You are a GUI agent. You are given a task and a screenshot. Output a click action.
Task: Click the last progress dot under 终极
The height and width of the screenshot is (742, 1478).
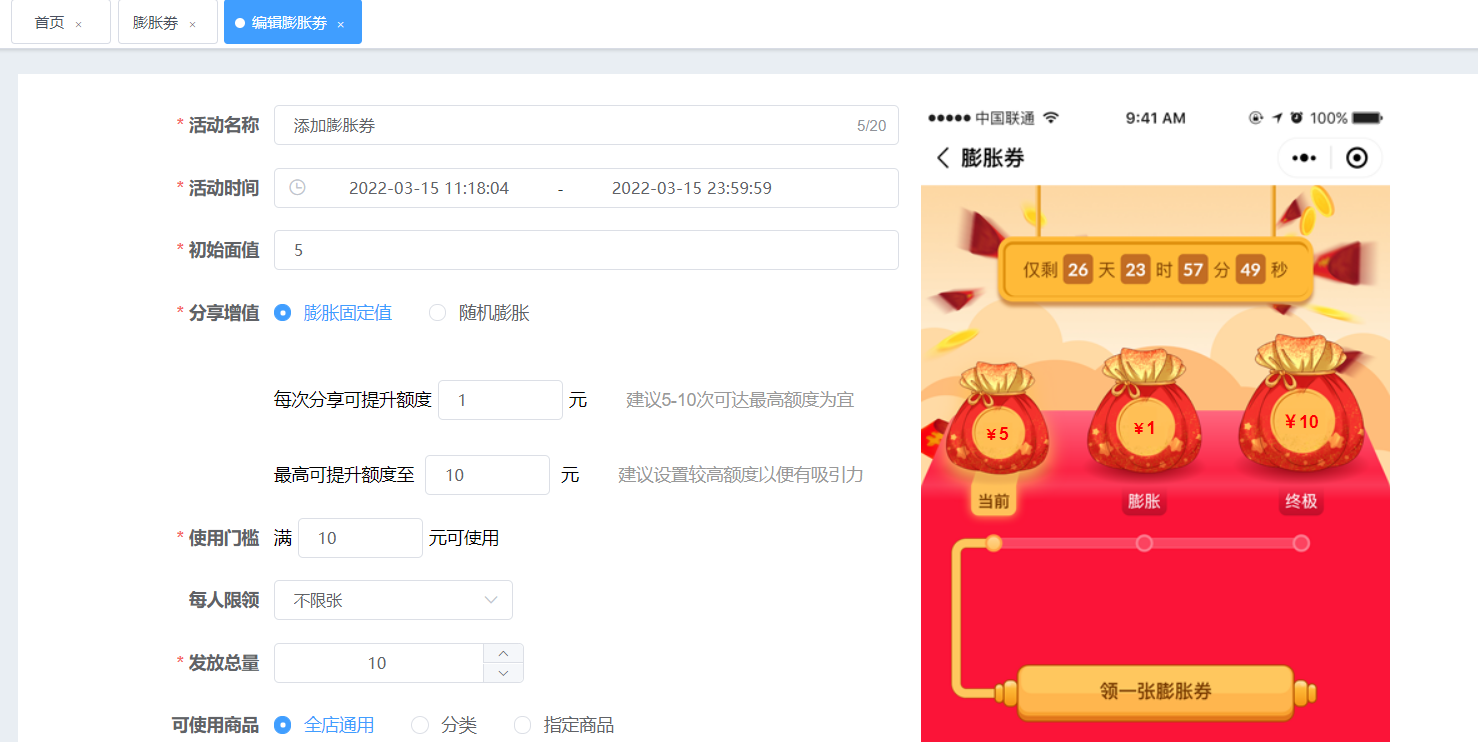[x=1301, y=543]
